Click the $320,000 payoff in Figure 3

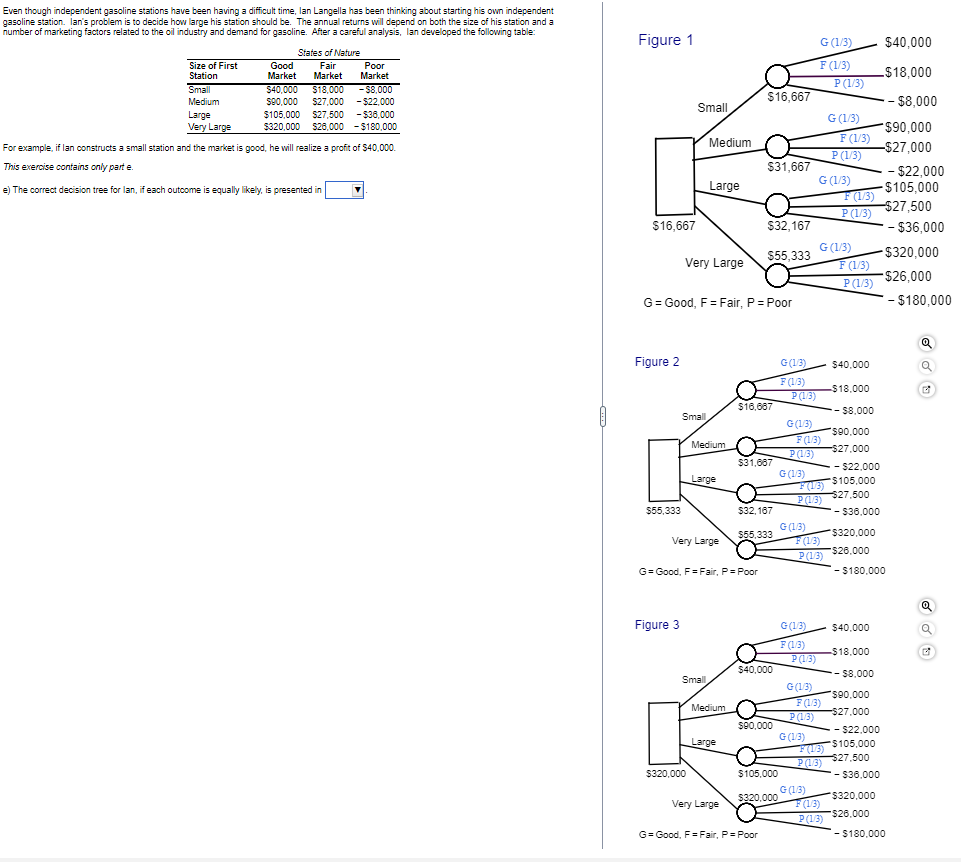854,795
